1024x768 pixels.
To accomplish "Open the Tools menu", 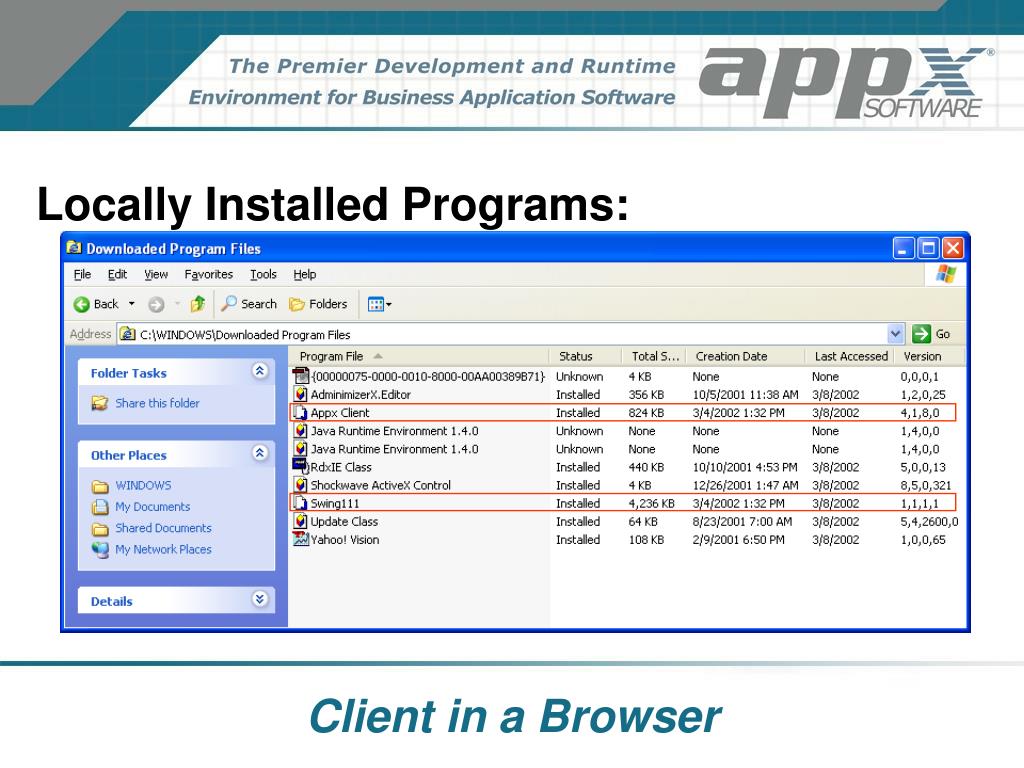I will pos(263,274).
